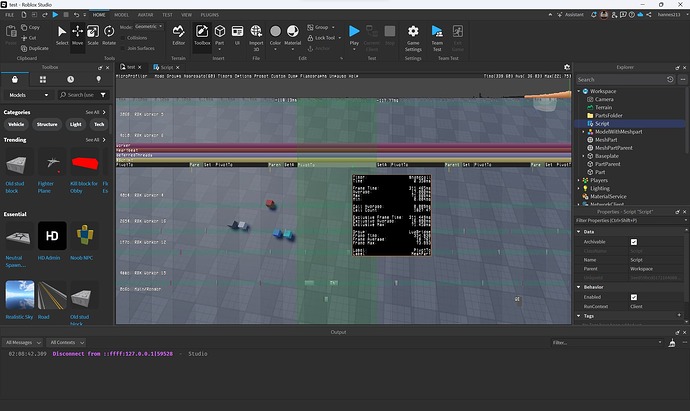Screen dimensions: 690x411
Task: Open the Assistant panel
Action: tap(570, 15)
